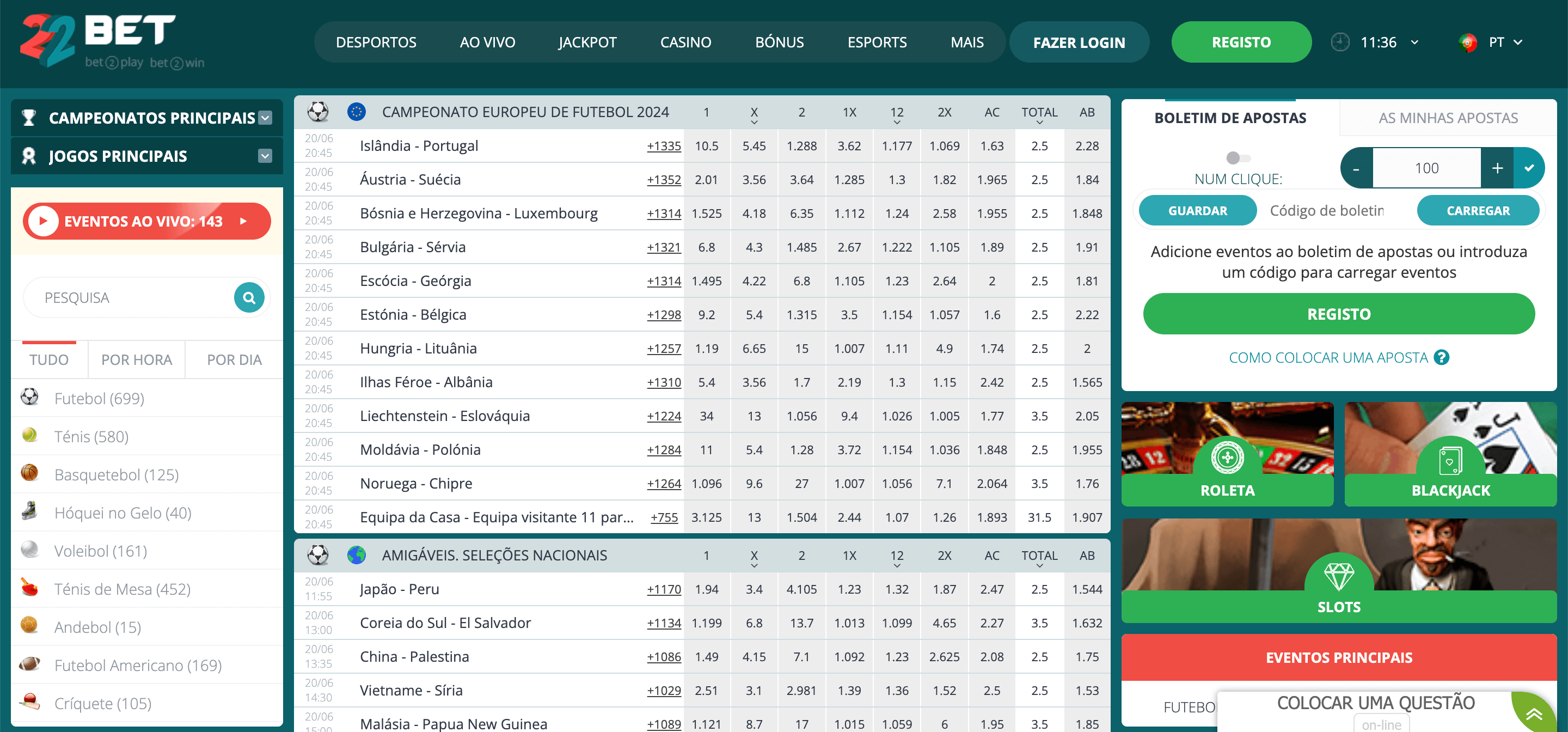Click the checkmark confirm button by stake

1528,168
